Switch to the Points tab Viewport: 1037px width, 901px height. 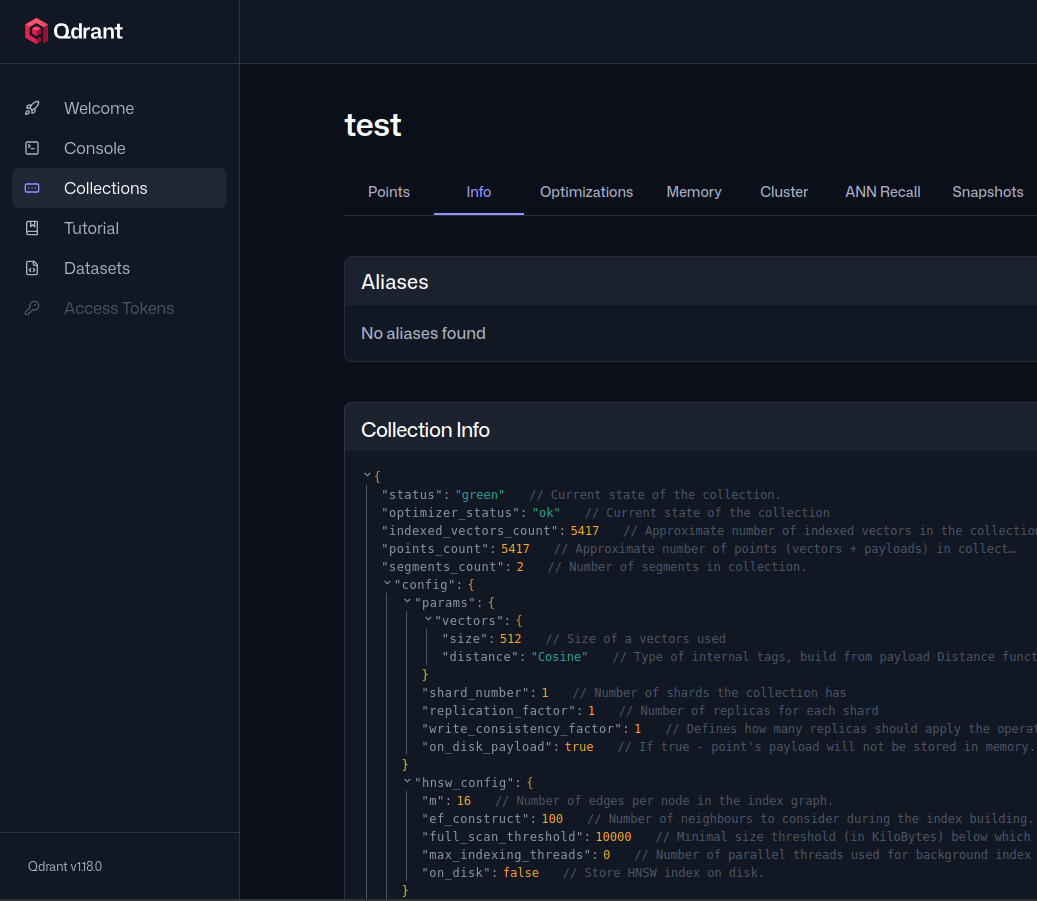pyautogui.click(x=389, y=192)
